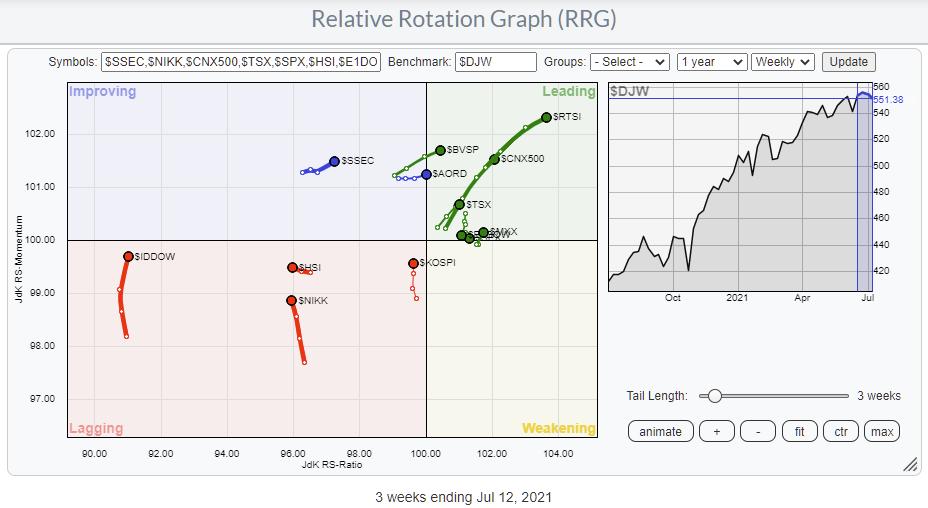The height and width of the screenshot is (508, 928).
Task: Open the 1 year period dropdown
Action: [x=711, y=62]
